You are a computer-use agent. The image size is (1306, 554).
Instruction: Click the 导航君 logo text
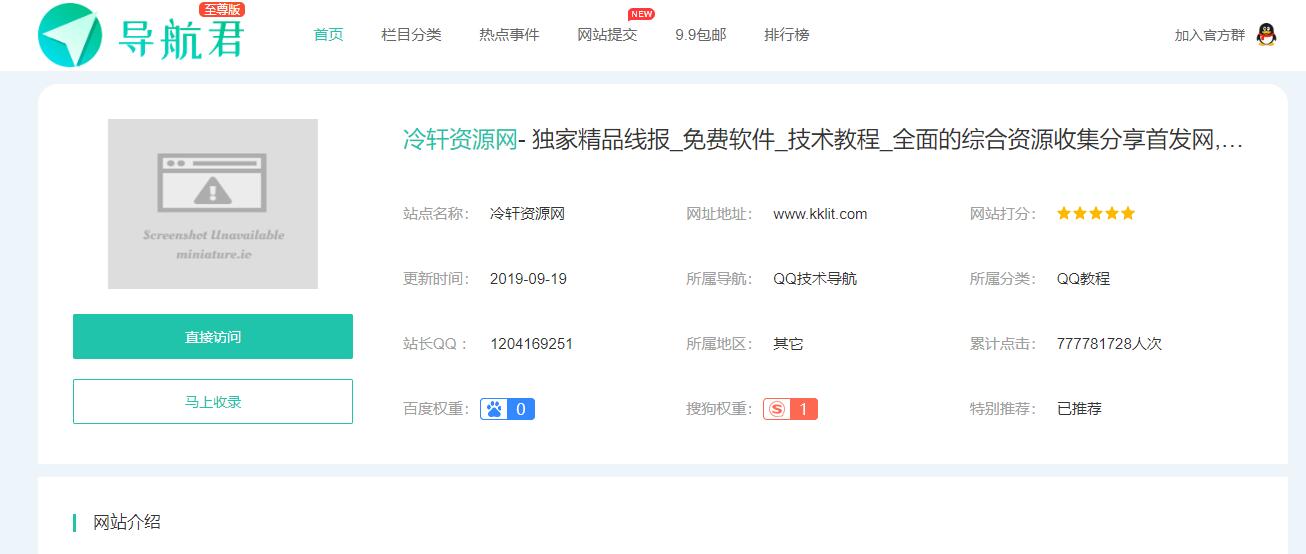pos(181,39)
